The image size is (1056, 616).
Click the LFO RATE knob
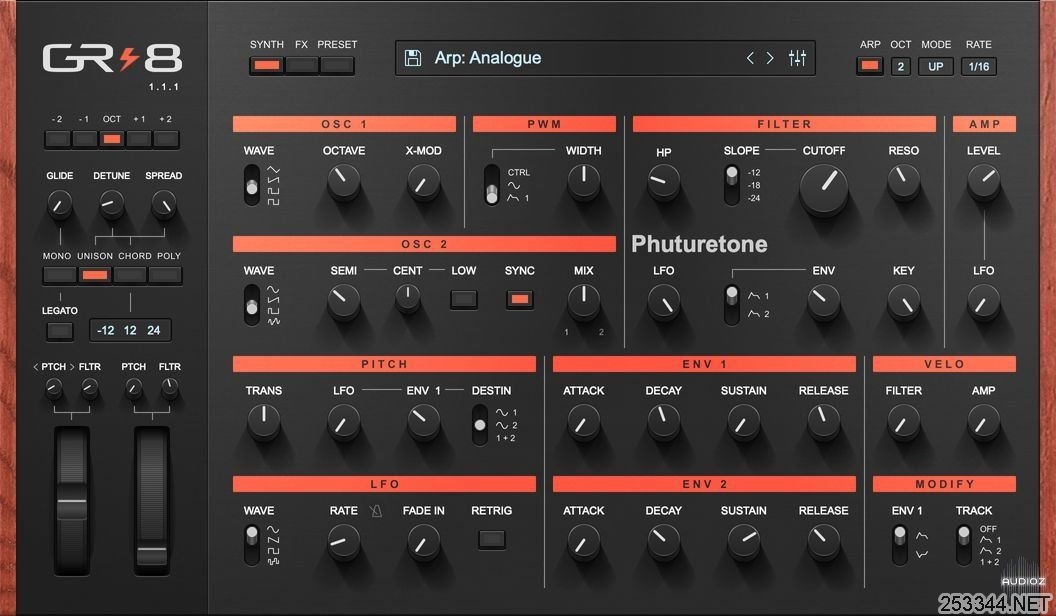(343, 541)
